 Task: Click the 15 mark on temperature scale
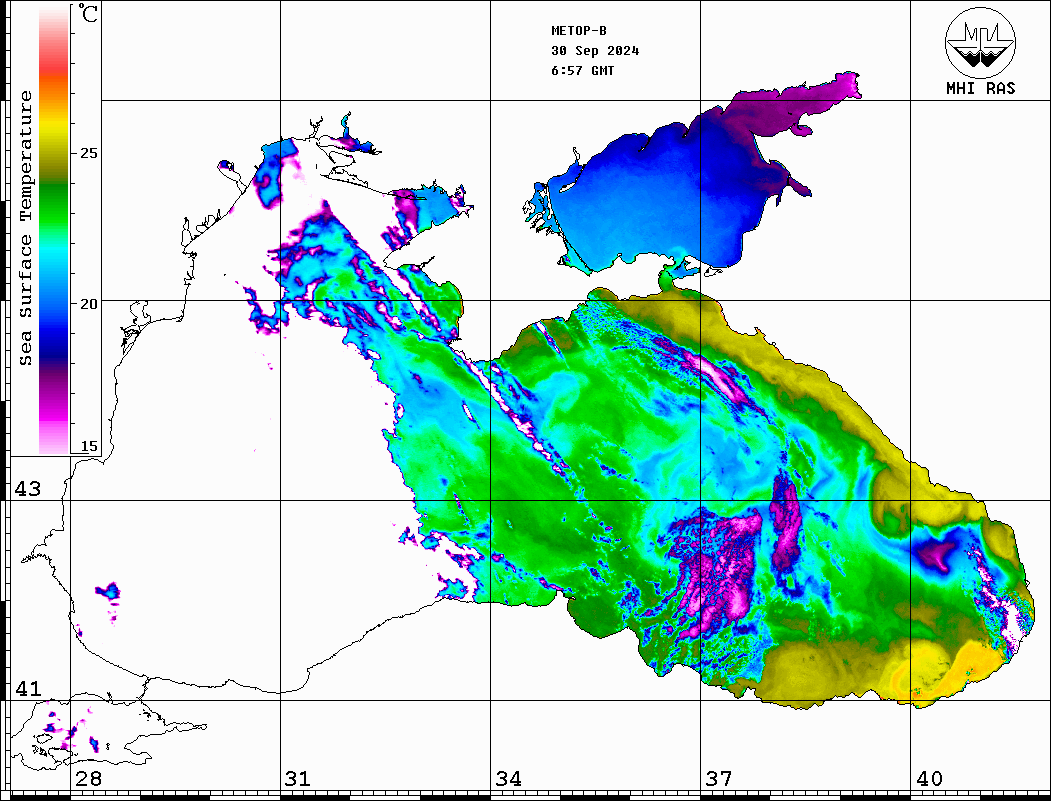pyautogui.click(x=88, y=446)
